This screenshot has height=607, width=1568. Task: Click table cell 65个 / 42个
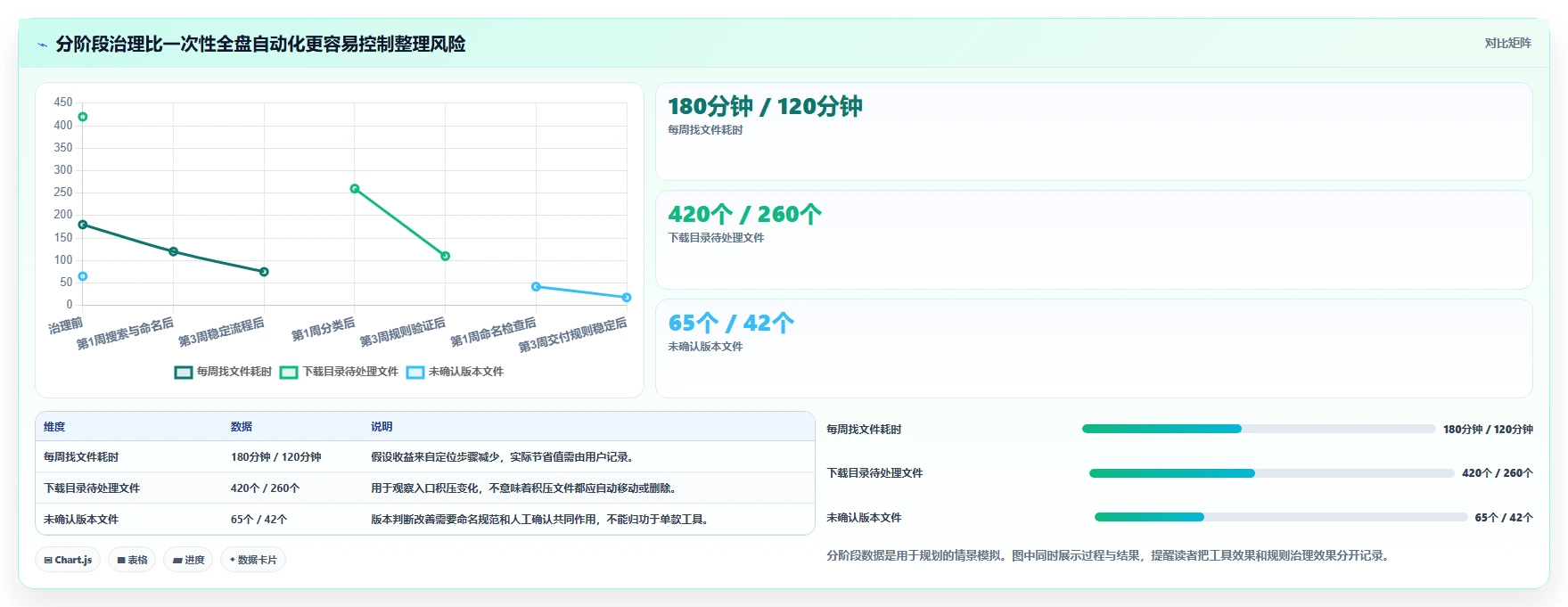point(259,520)
